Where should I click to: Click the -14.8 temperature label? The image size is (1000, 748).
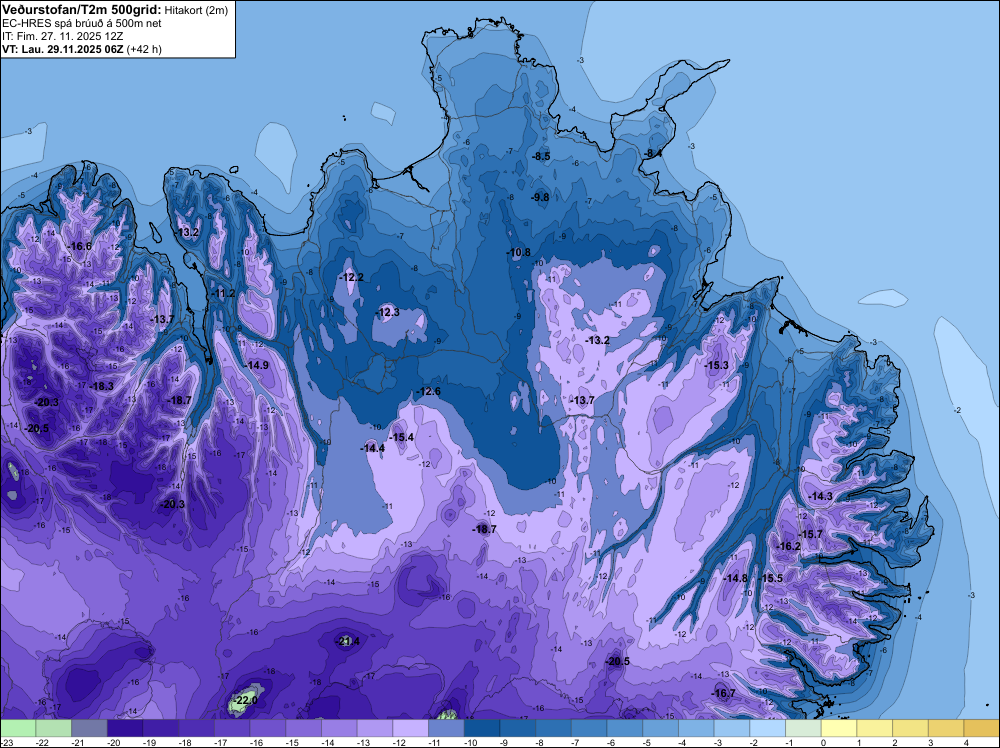pyautogui.click(x=736, y=578)
